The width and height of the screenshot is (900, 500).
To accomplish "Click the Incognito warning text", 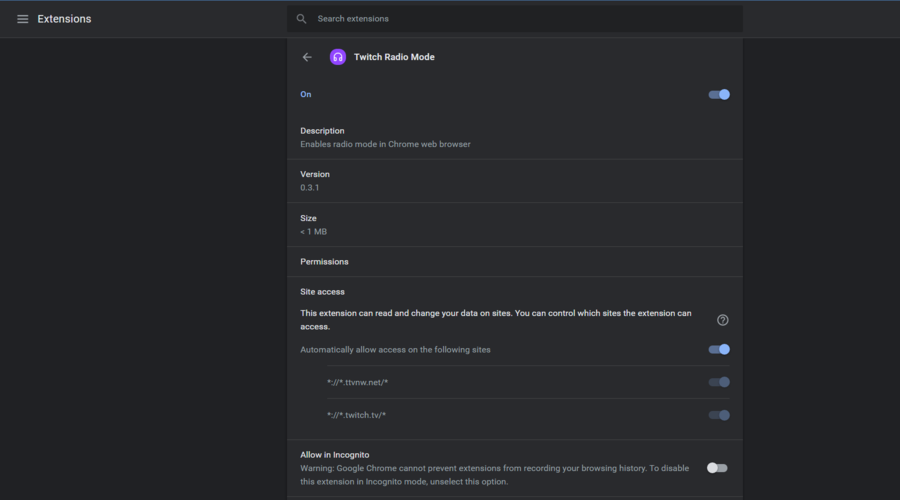I will (495, 475).
